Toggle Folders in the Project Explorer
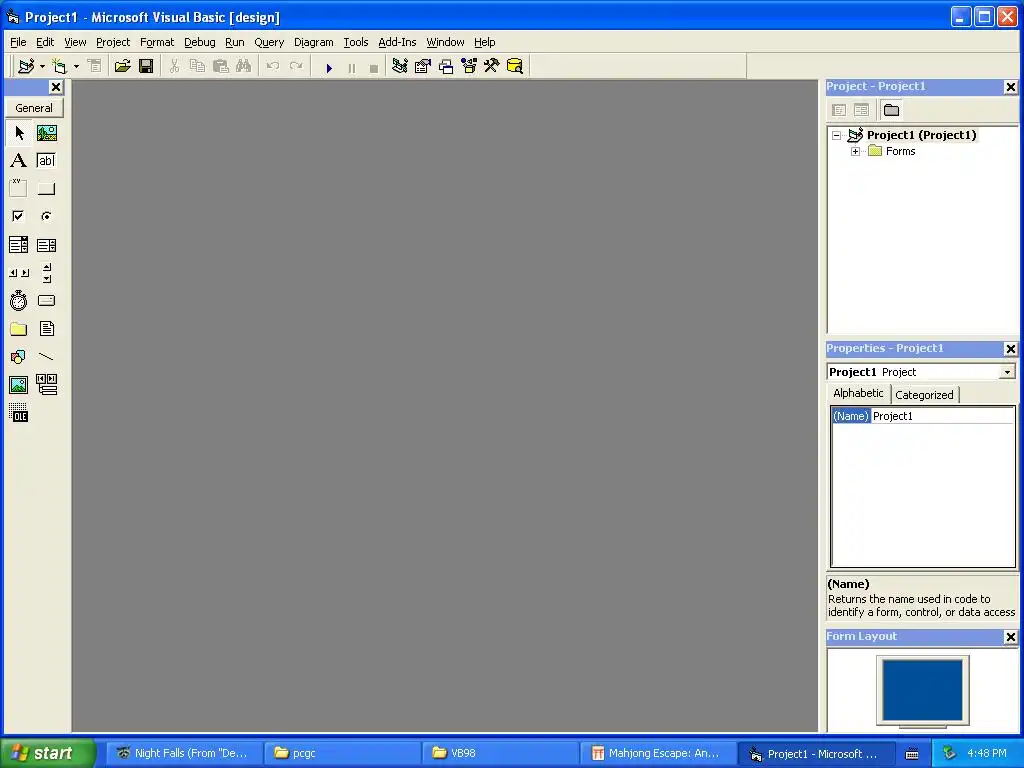This screenshot has width=1024, height=768. [x=891, y=110]
